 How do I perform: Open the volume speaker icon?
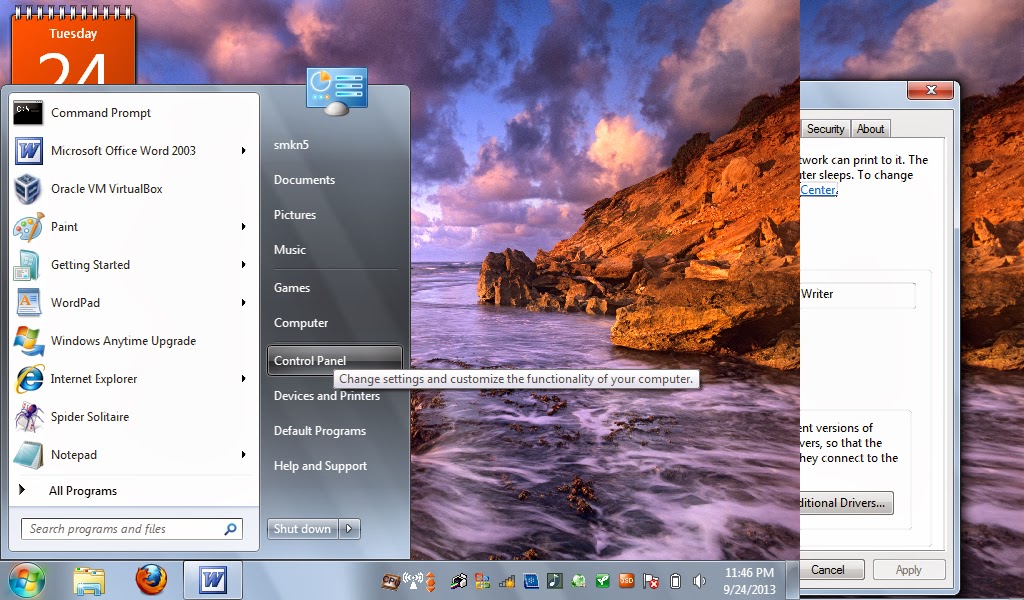click(x=699, y=580)
